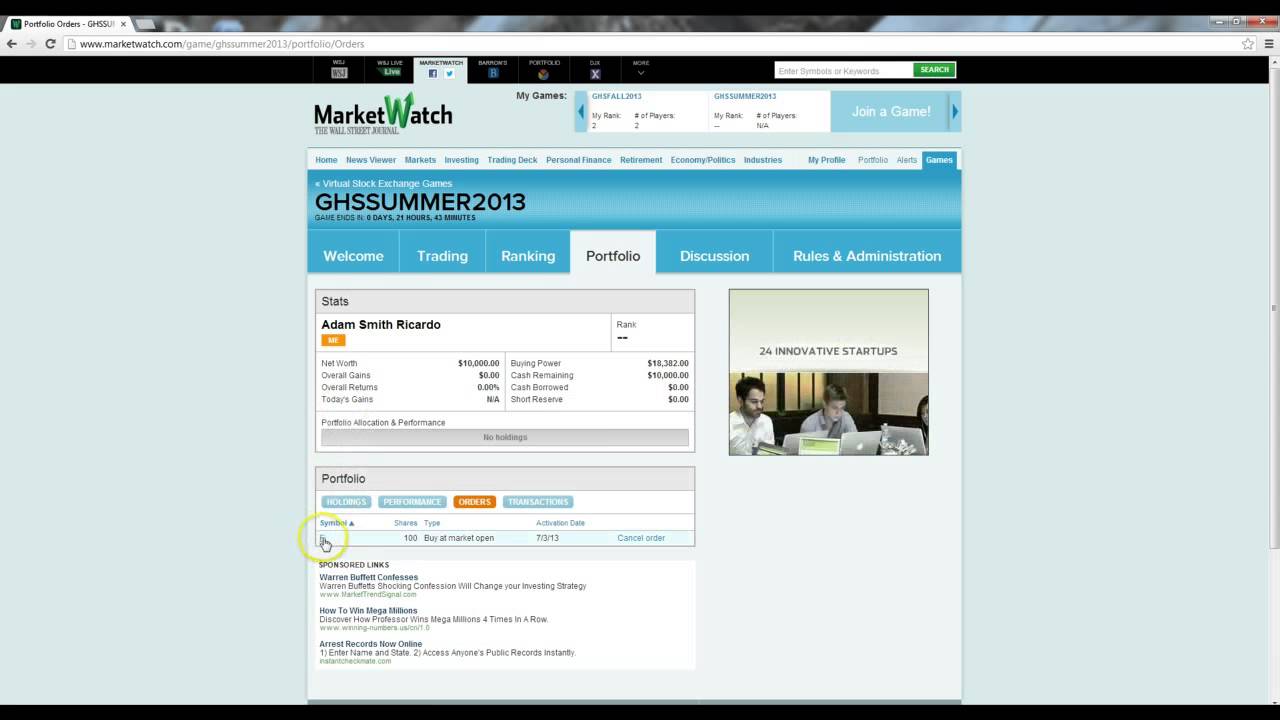Open the Barron's icon
This screenshot has height=720, width=1280.
pos(493,73)
